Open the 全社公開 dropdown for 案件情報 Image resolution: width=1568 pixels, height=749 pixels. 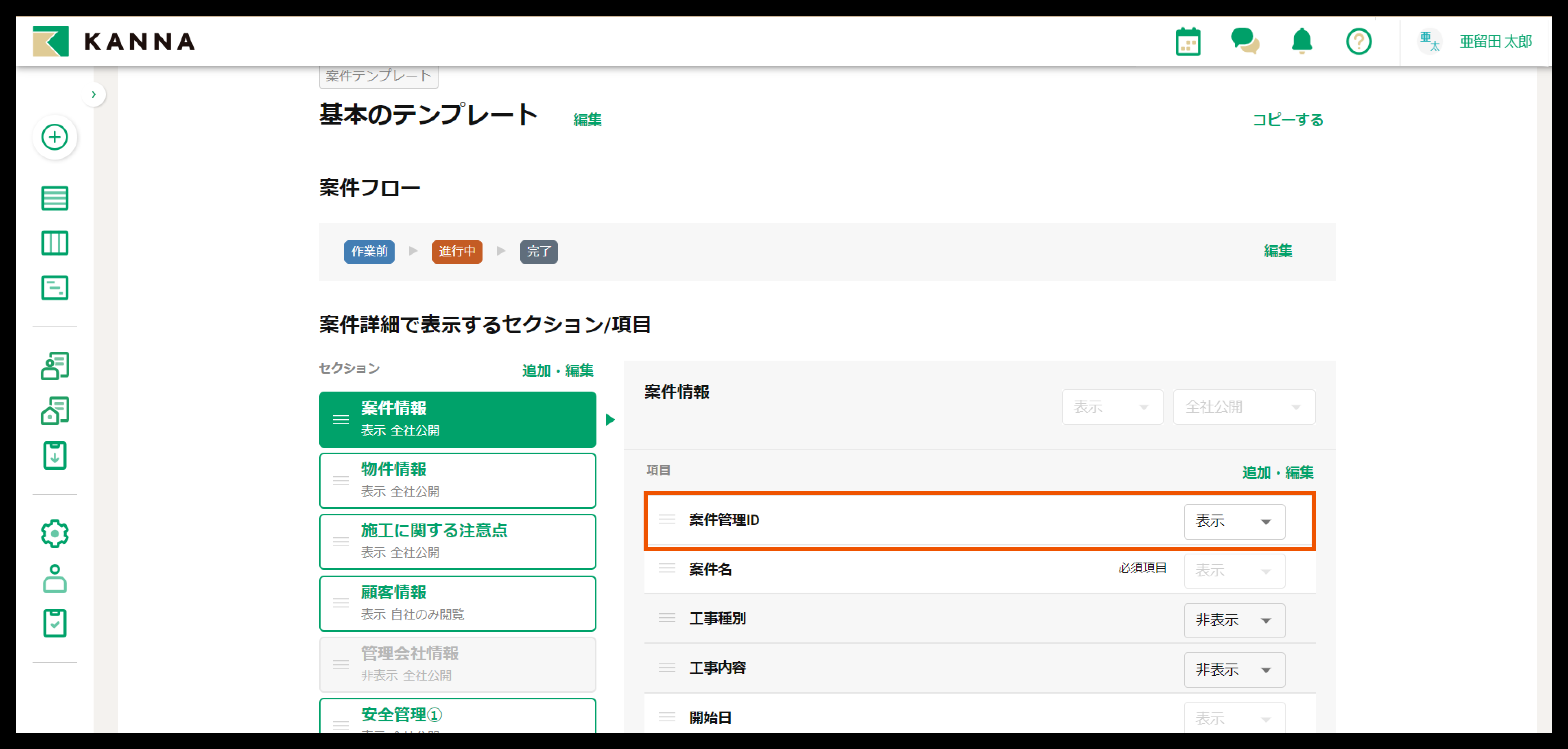1244,407
